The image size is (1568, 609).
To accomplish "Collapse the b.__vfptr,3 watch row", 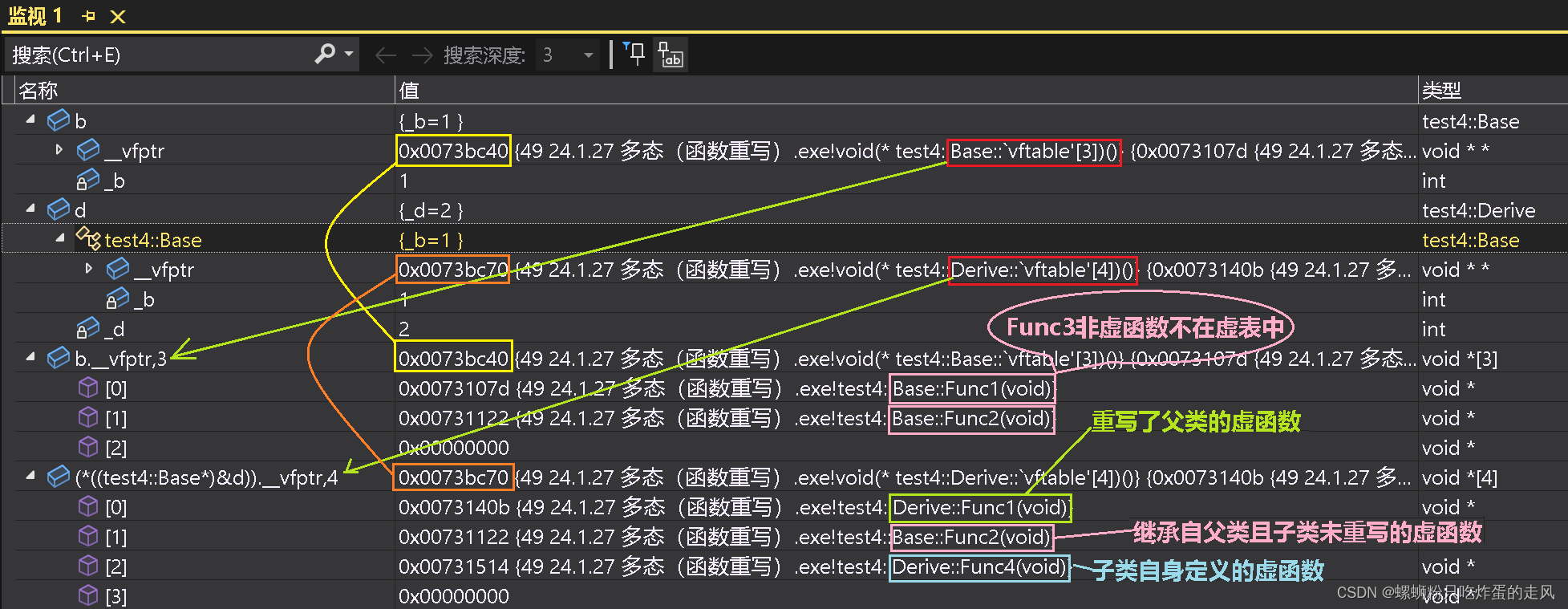I will [x=30, y=357].
